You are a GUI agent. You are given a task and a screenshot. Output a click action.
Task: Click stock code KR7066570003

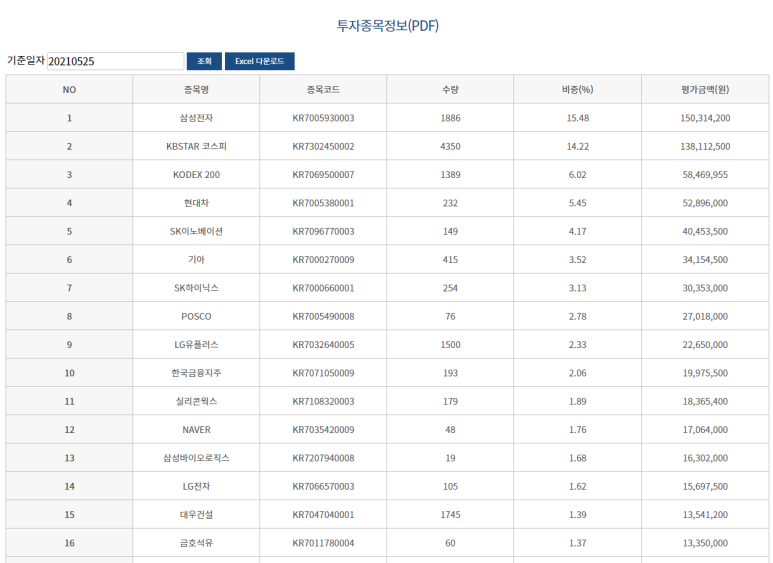coord(323,487)
